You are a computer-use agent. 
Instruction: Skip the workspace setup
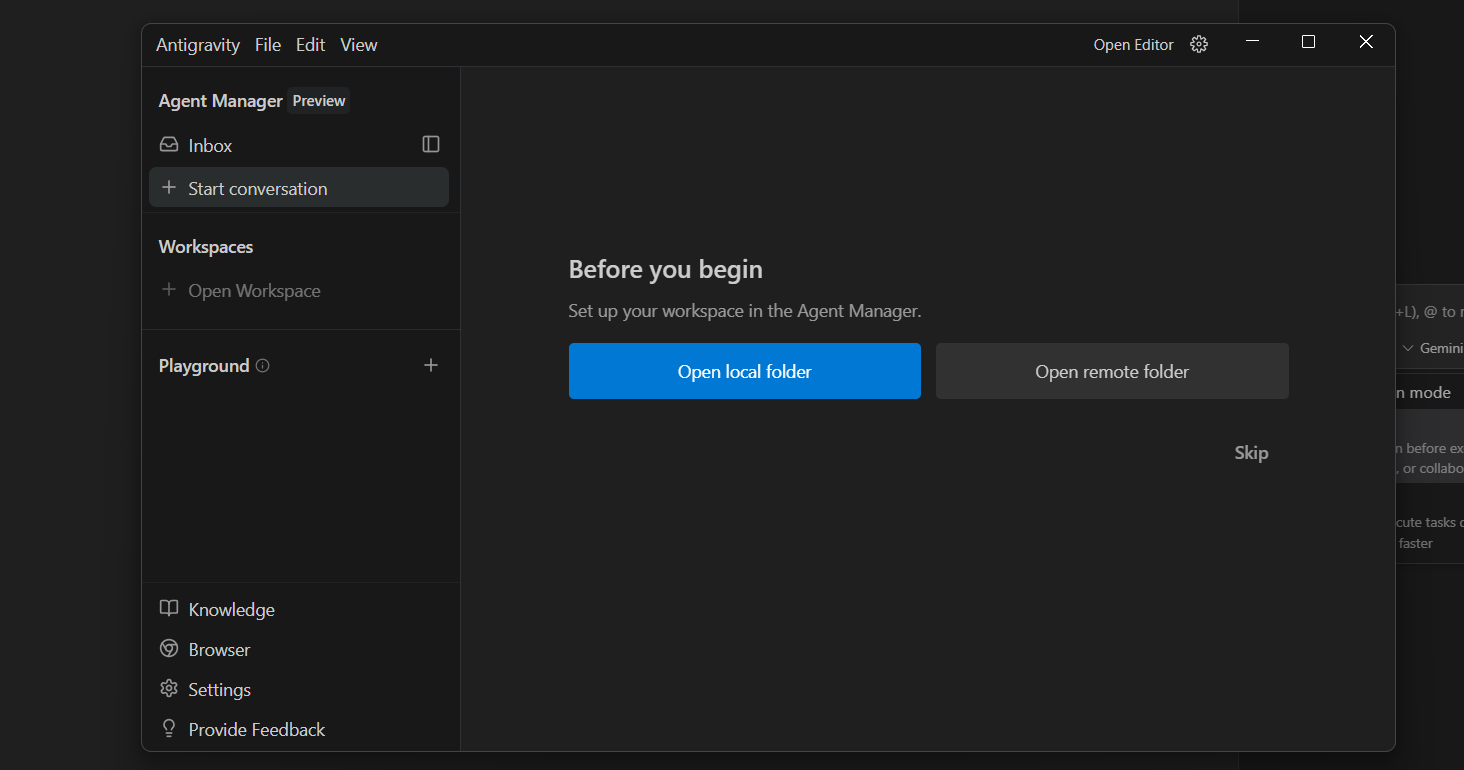pos(1251,453)
